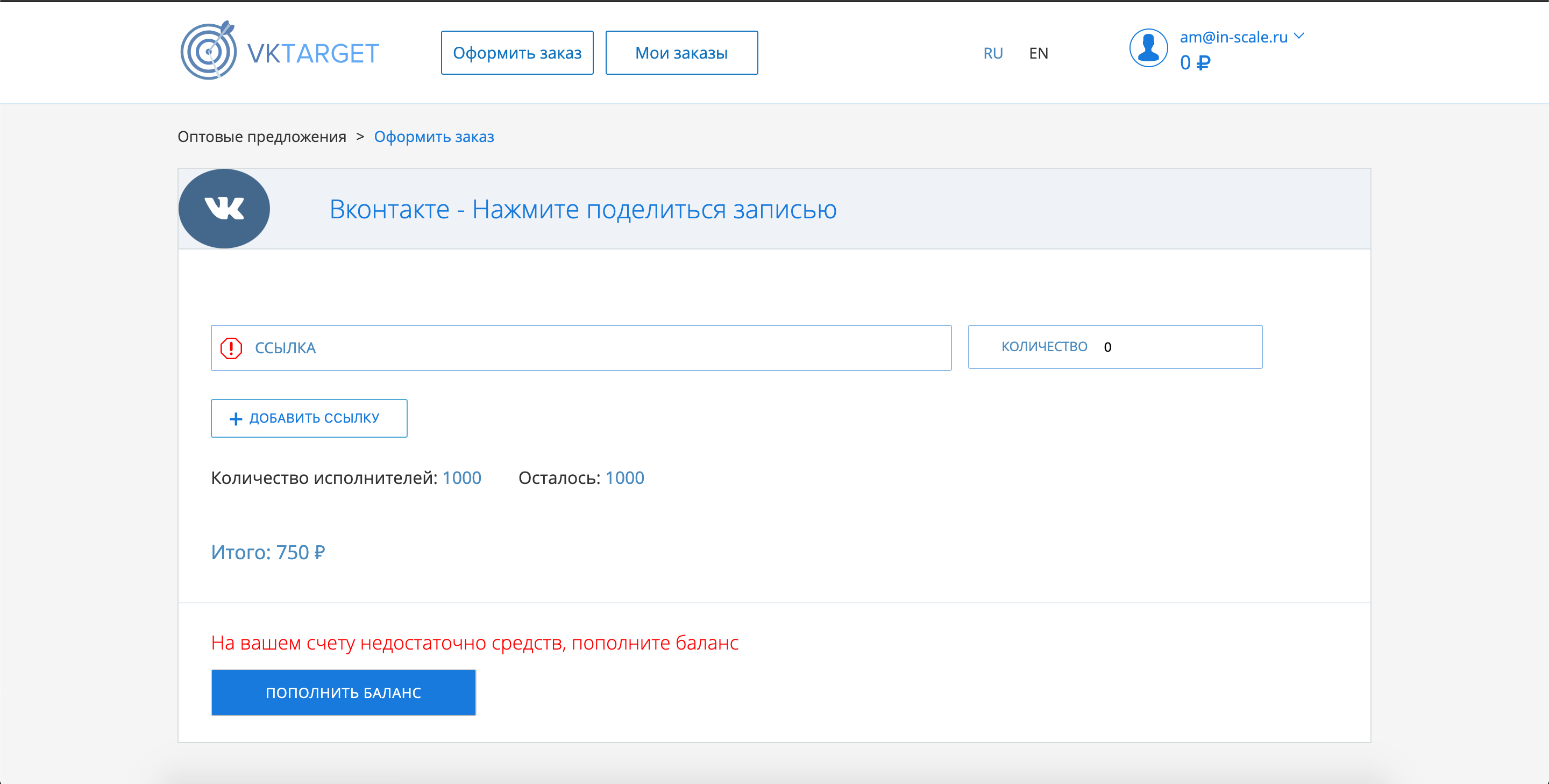Open Мои заказы in the header

pyautogui.click(x=681, y=53)
